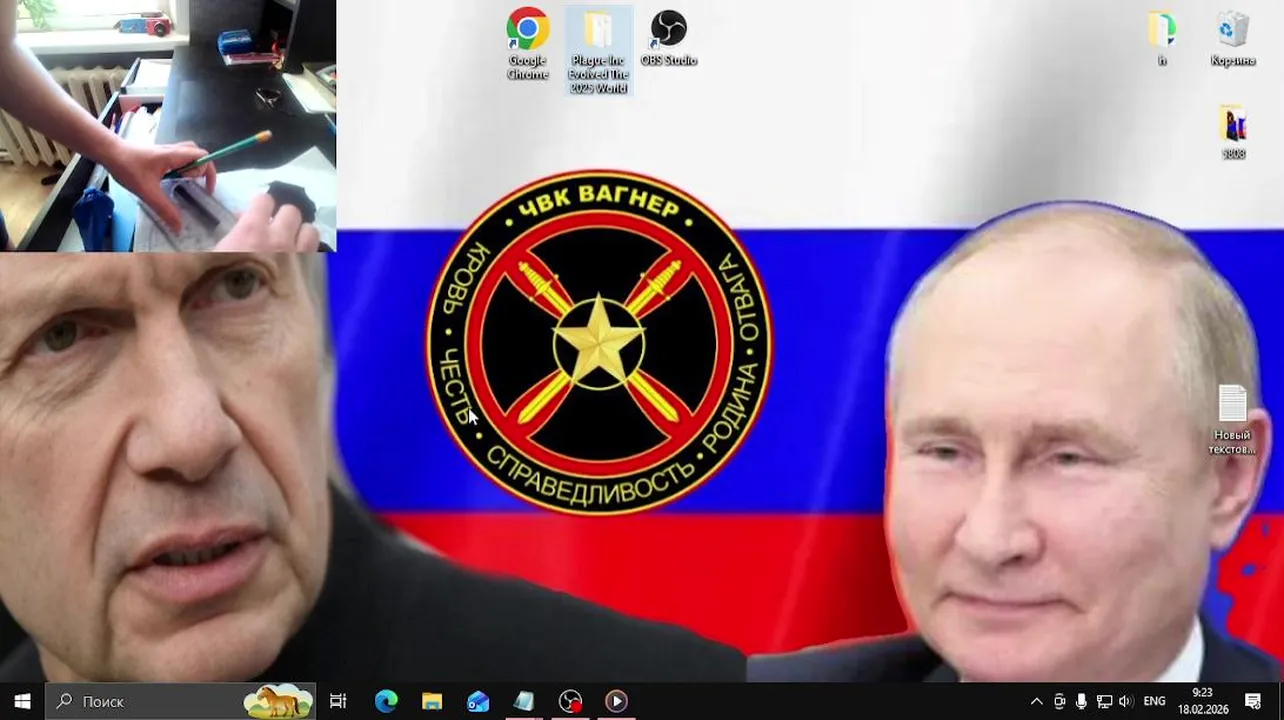Open the Outlook mail app on taskbar
The image size is (1284, 720).
[478, 701]
